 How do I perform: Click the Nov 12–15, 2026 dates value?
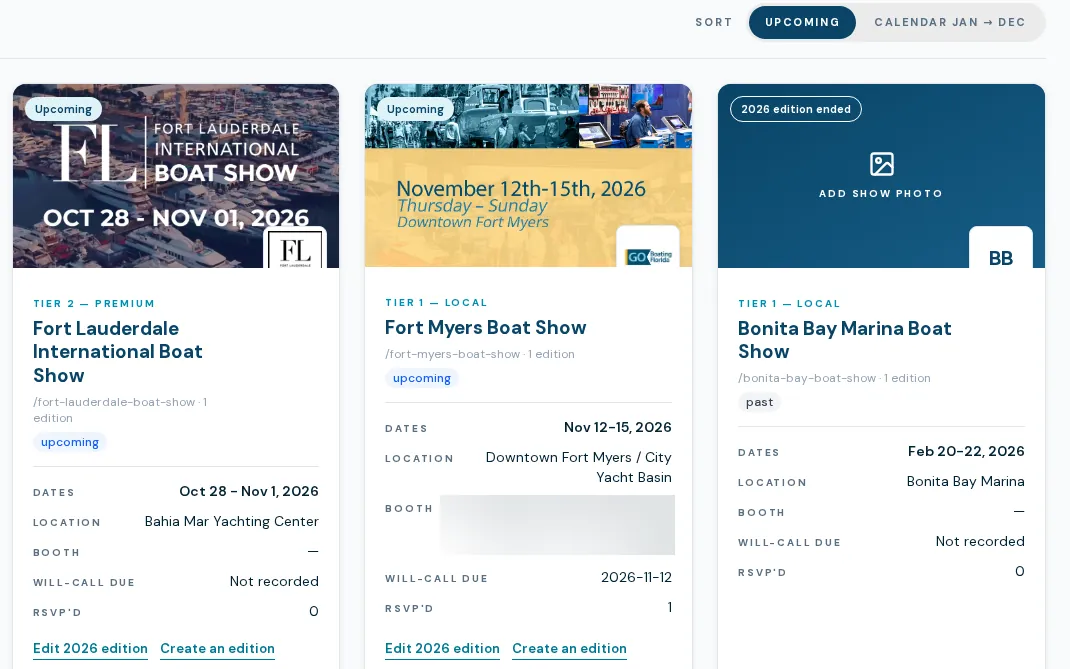pyautogui.click(x=618, y=427)
